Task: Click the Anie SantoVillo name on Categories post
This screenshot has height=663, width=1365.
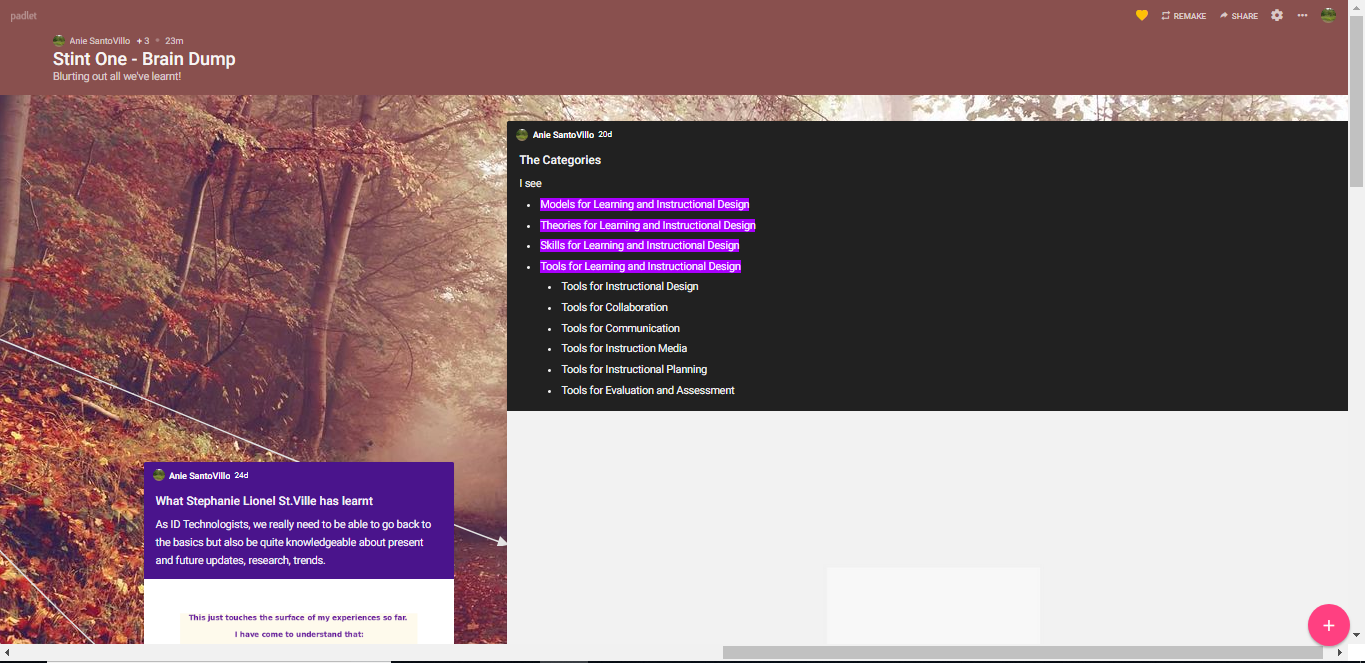Action: click(563, 135)
